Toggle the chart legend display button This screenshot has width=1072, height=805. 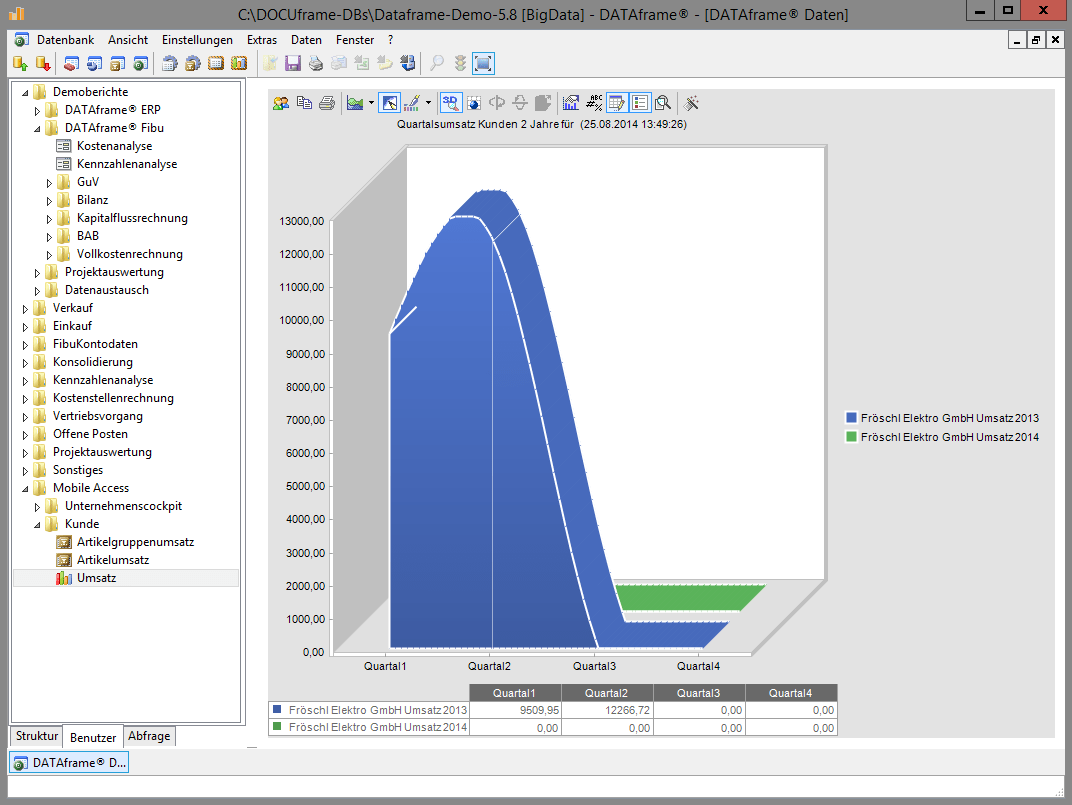pyautogui.click(x=640, y=102)
